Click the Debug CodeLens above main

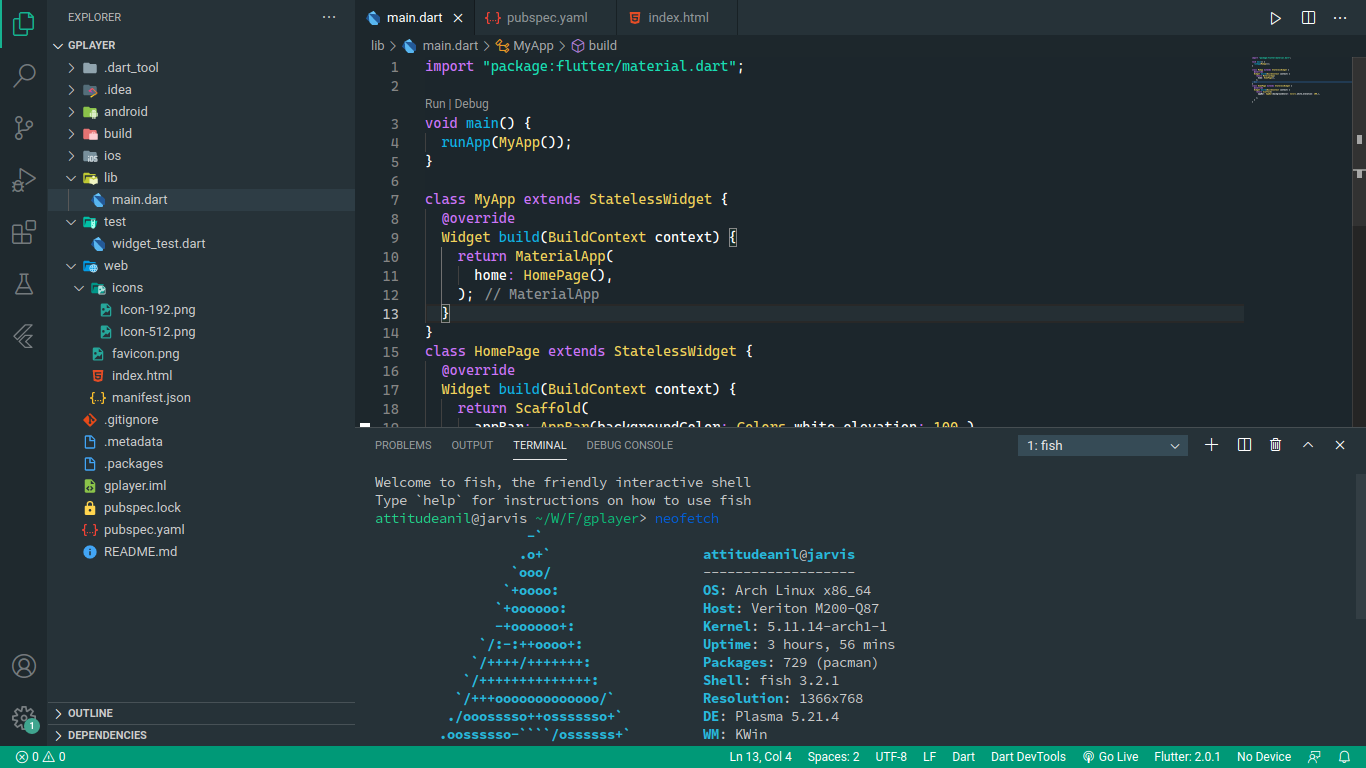click(x=472, y=104)
